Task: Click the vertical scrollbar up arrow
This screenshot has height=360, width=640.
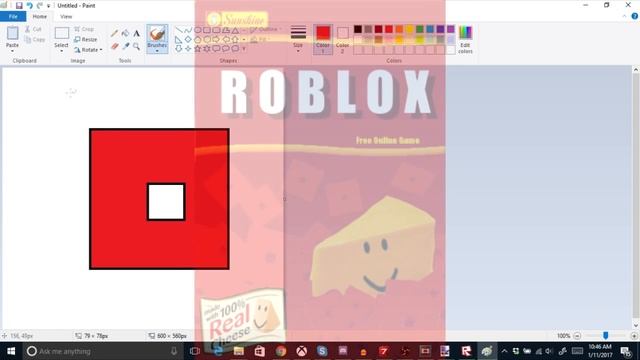Action: click(x=636, y=70)
